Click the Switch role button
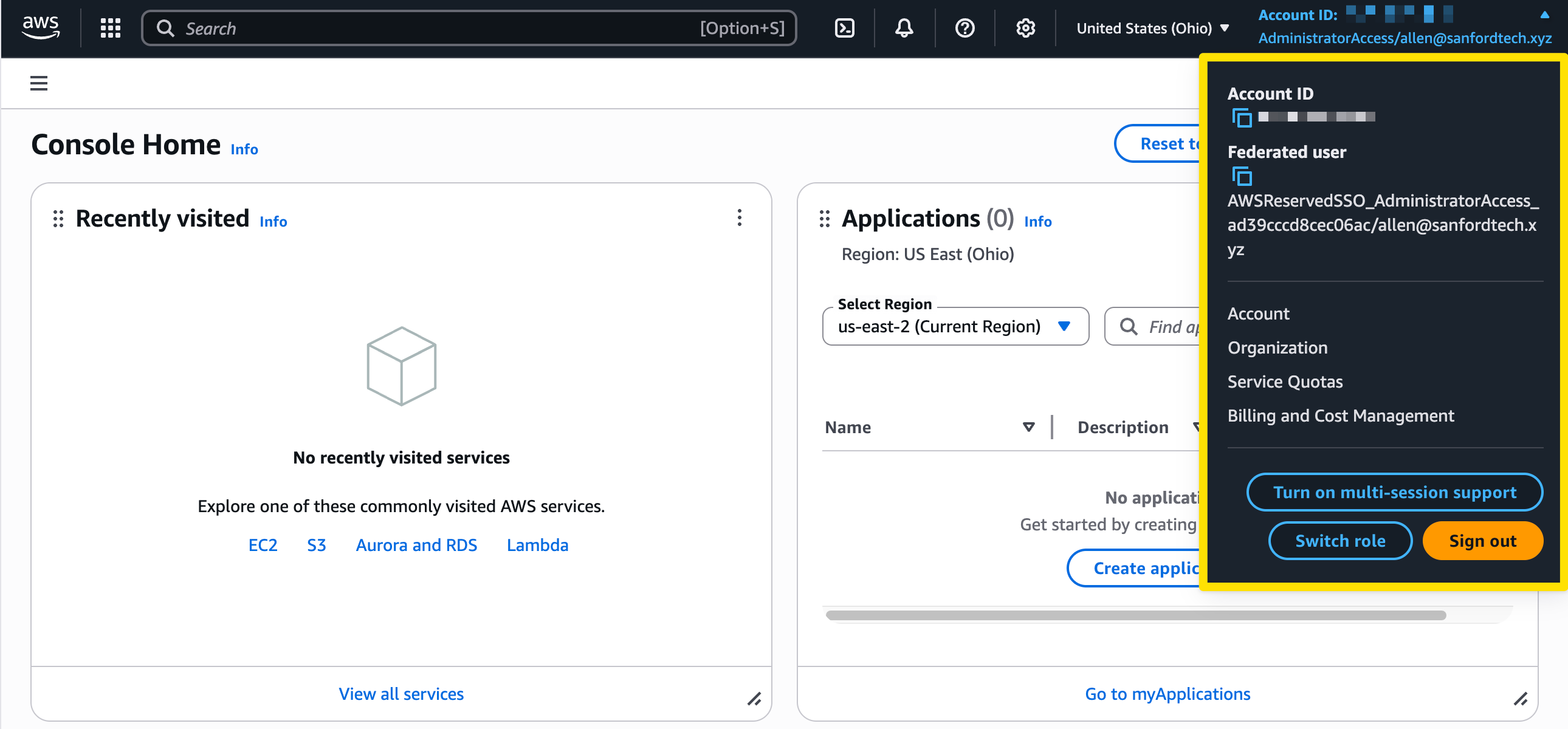 point(1340,541)
